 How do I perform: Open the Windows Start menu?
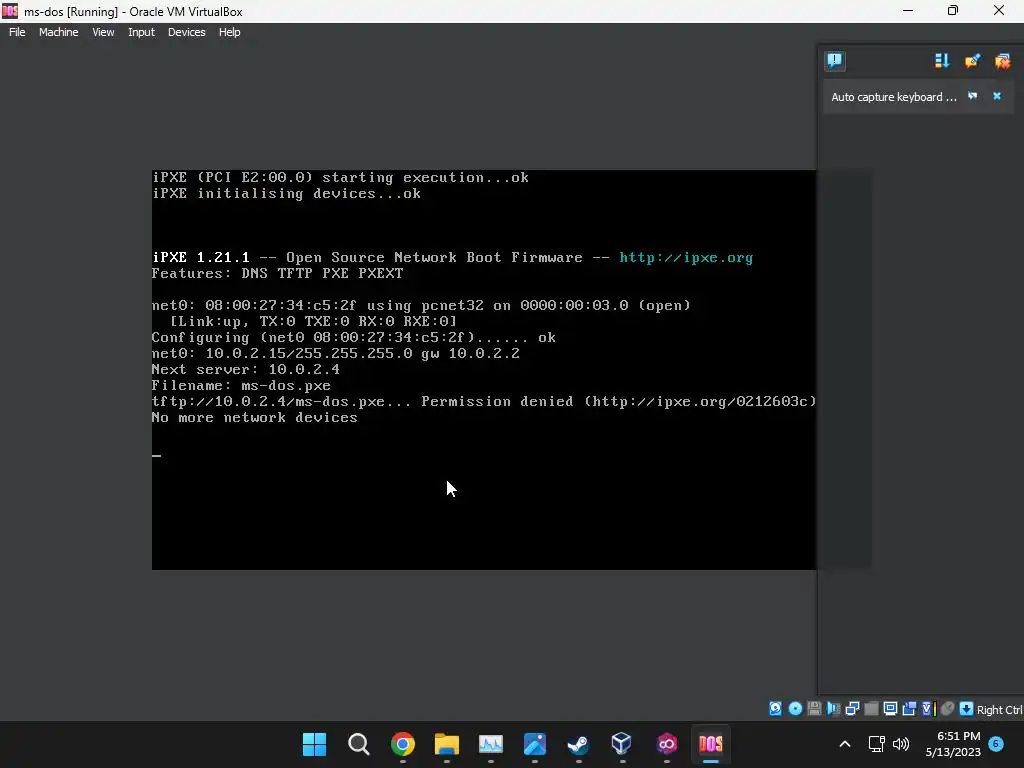click(x=314, y=744)
